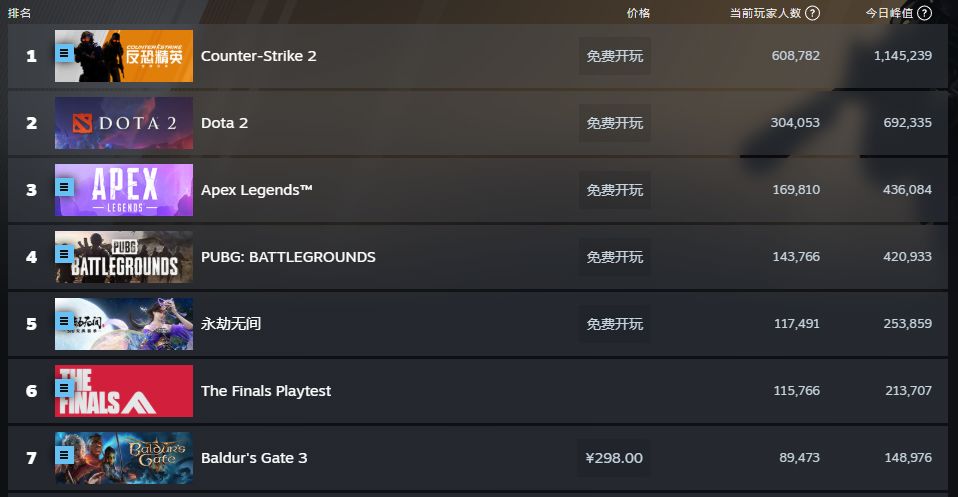Click 免费开玩 button for Dota 2

(x=614, y=123)
